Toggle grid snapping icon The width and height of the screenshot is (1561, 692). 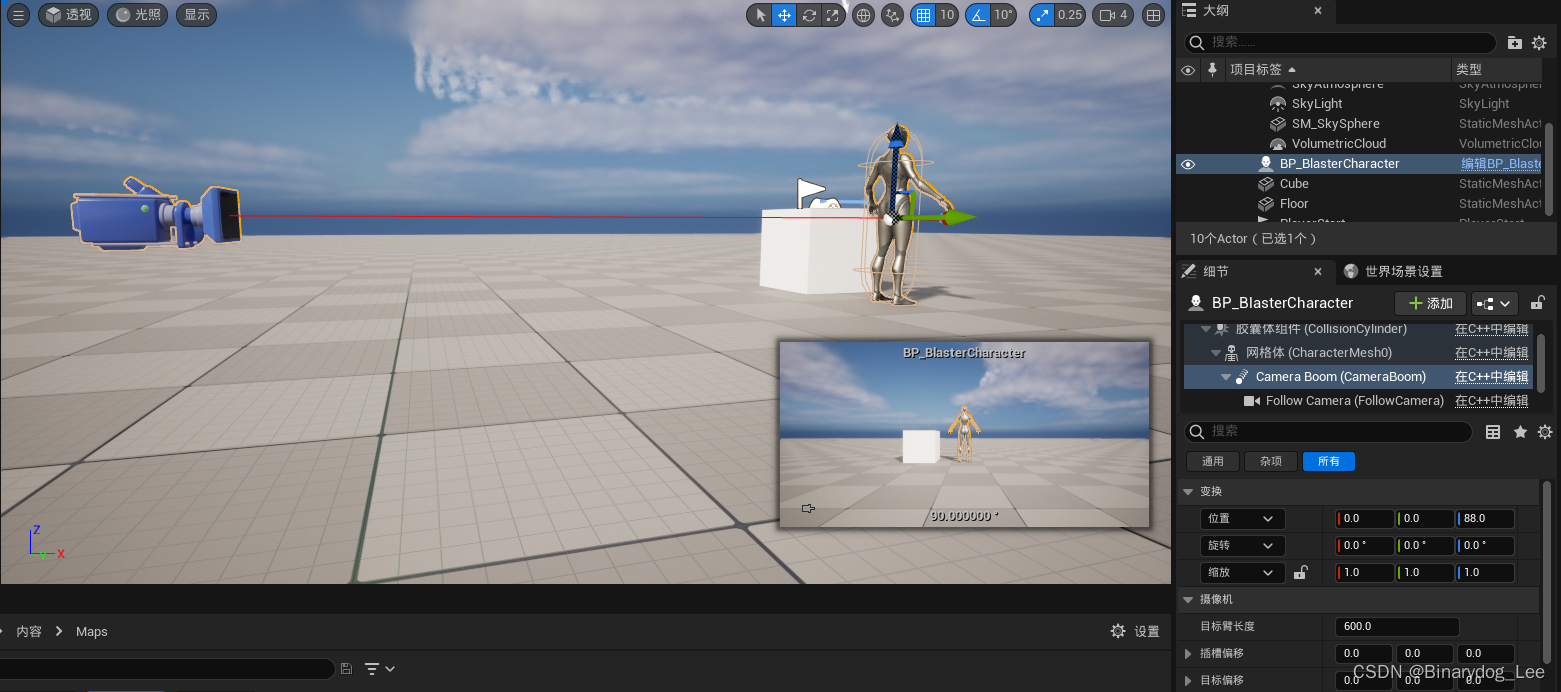923,15
